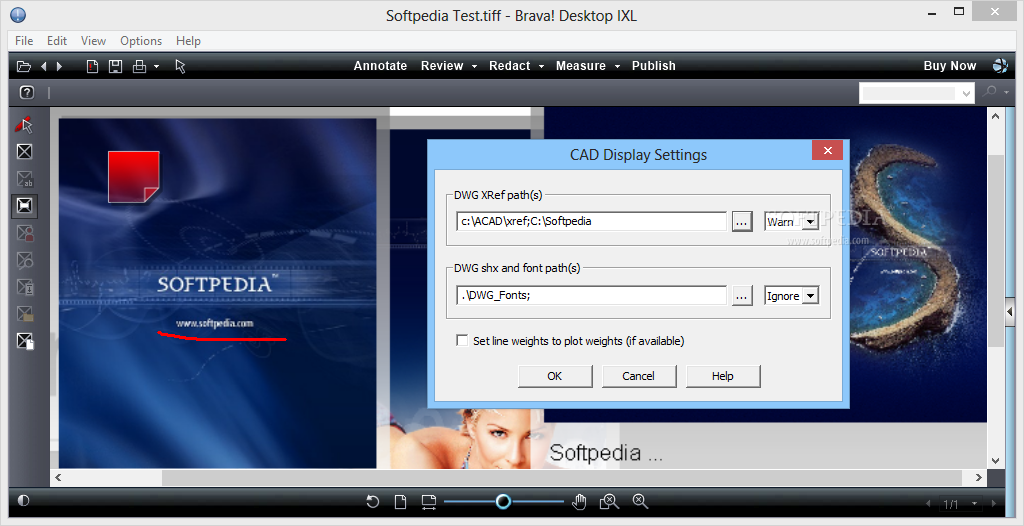Expand the print options arrow
This screenshot has height=526, width=1024.
[x=157, y=67]
